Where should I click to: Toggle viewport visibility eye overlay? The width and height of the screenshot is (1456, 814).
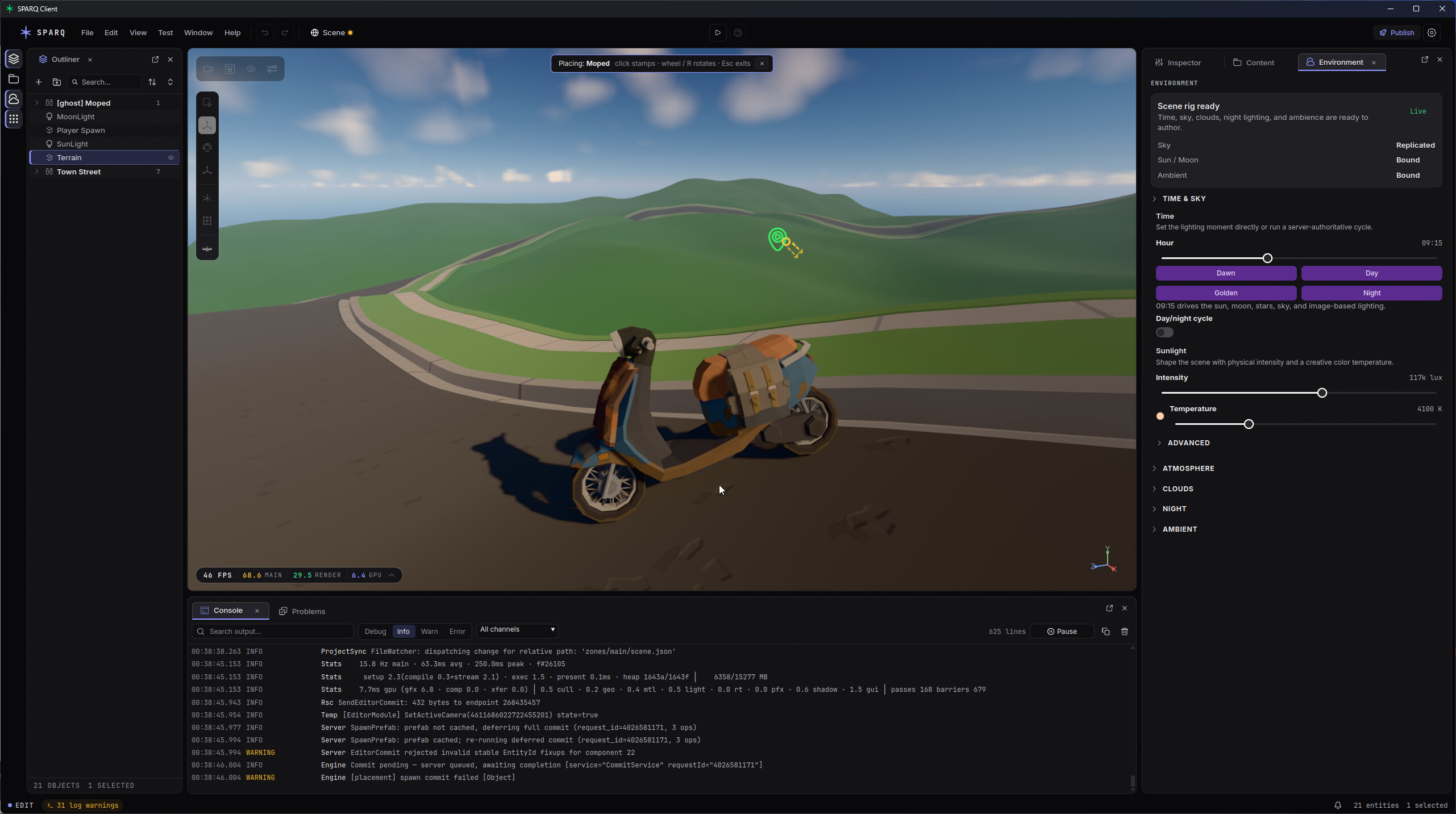click(x=251, y=69)
